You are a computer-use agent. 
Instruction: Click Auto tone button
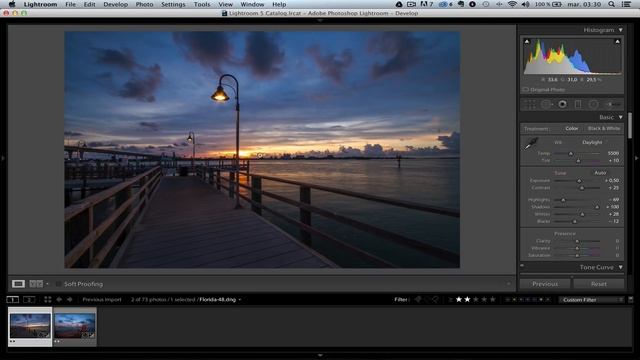pyautogui.click(x=600, y=173)
